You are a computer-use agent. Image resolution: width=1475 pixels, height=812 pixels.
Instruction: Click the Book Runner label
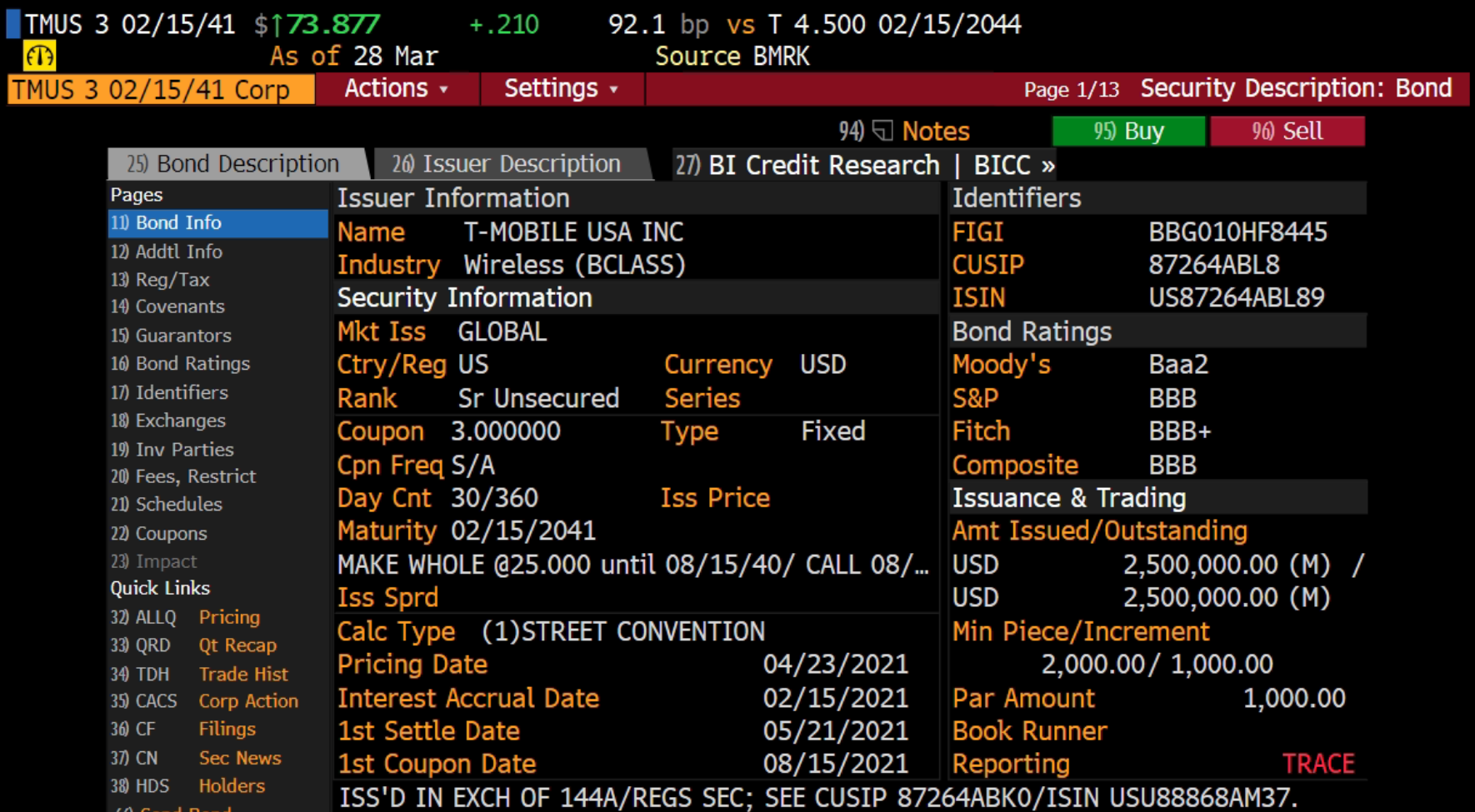pos(1029,731)
